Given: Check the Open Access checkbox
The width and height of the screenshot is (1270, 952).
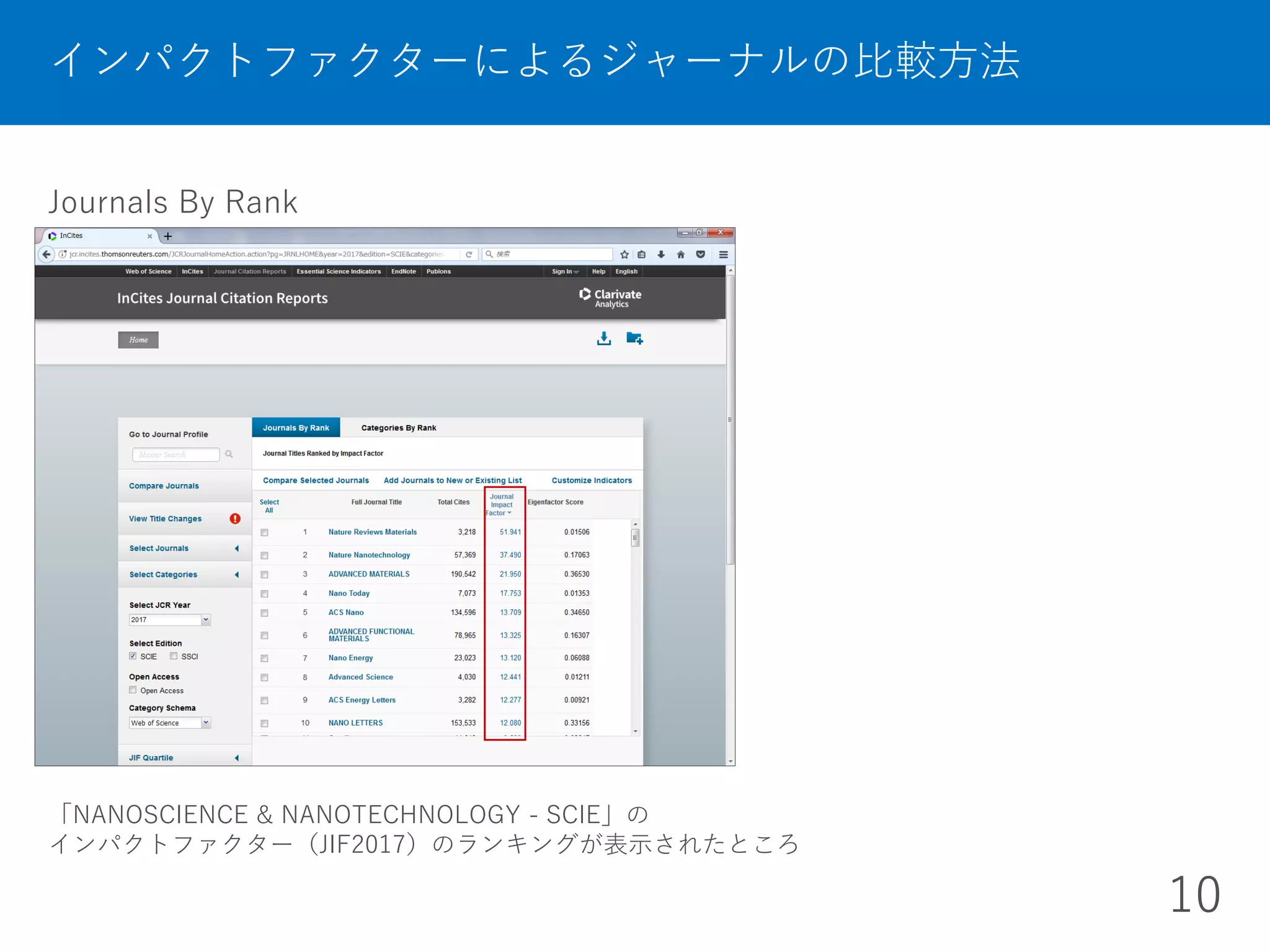Looking at the screenshot, I should 133,690.
